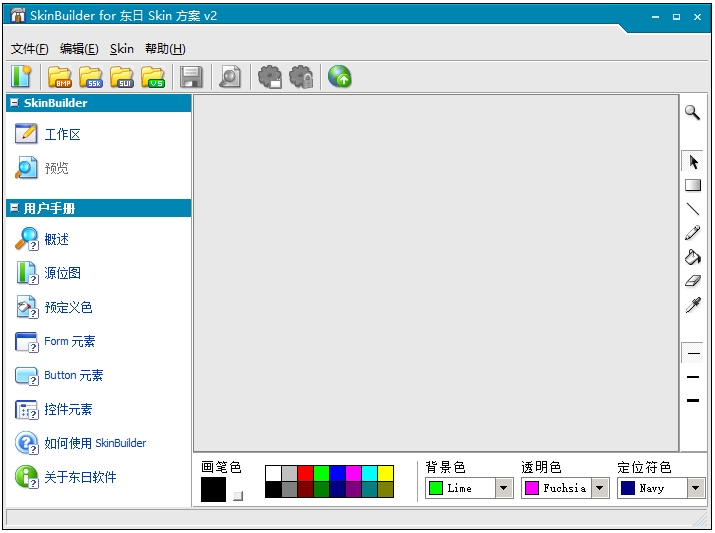Pick the yellow palette swatch

(385, 473)
